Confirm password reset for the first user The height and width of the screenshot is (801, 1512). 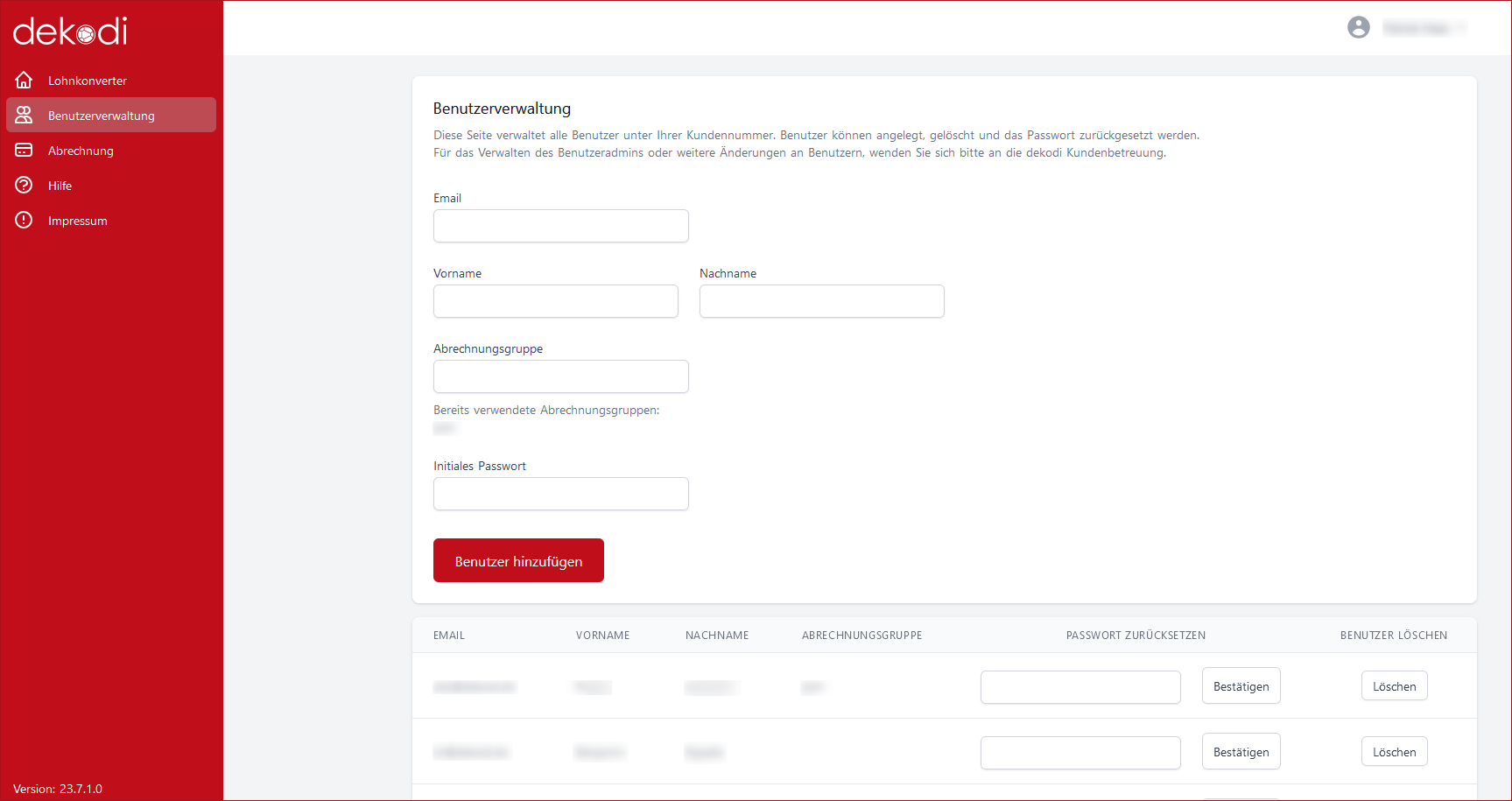click(x=1241, y=686)
